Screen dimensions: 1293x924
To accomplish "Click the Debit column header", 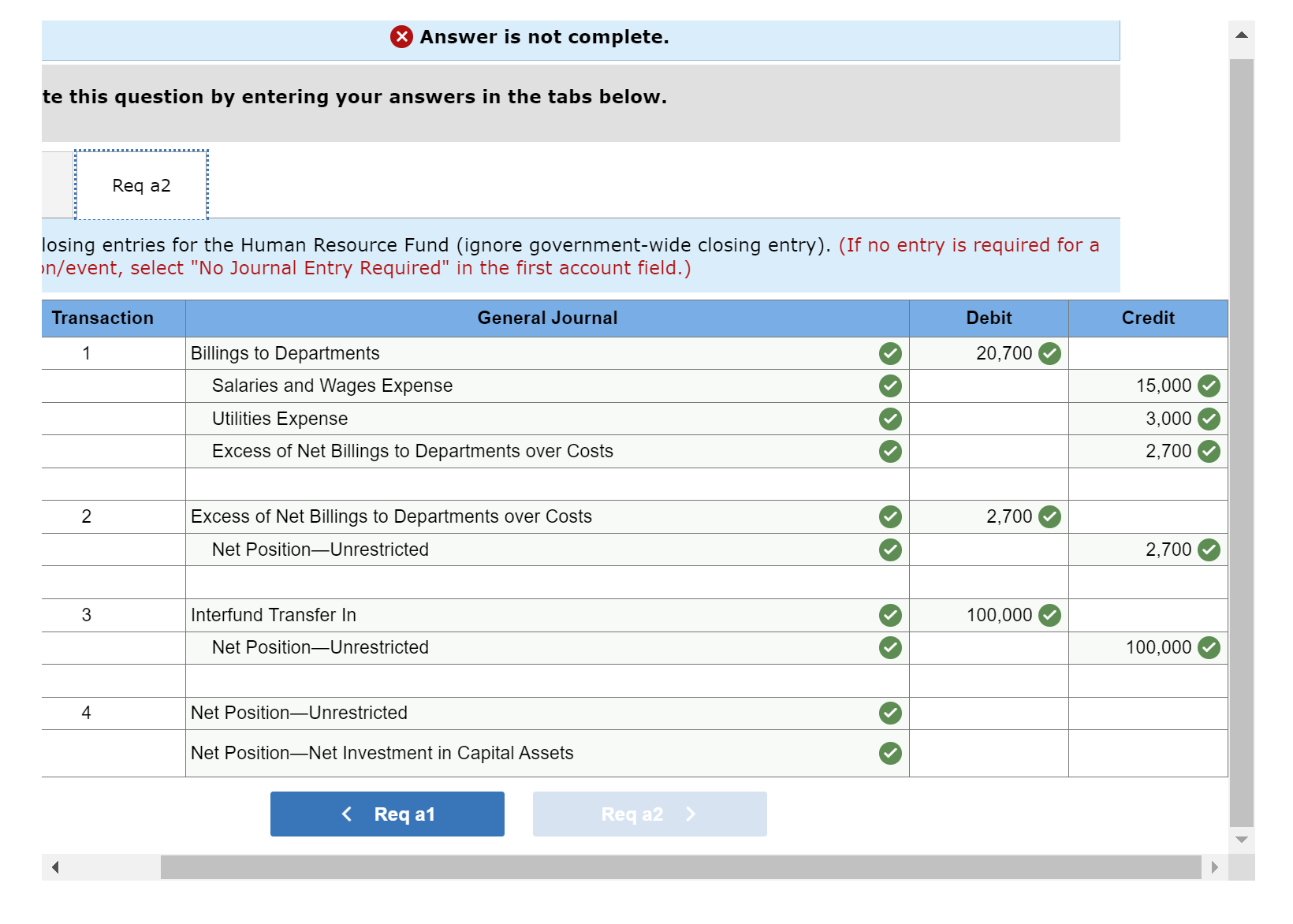I will (989, 318).
